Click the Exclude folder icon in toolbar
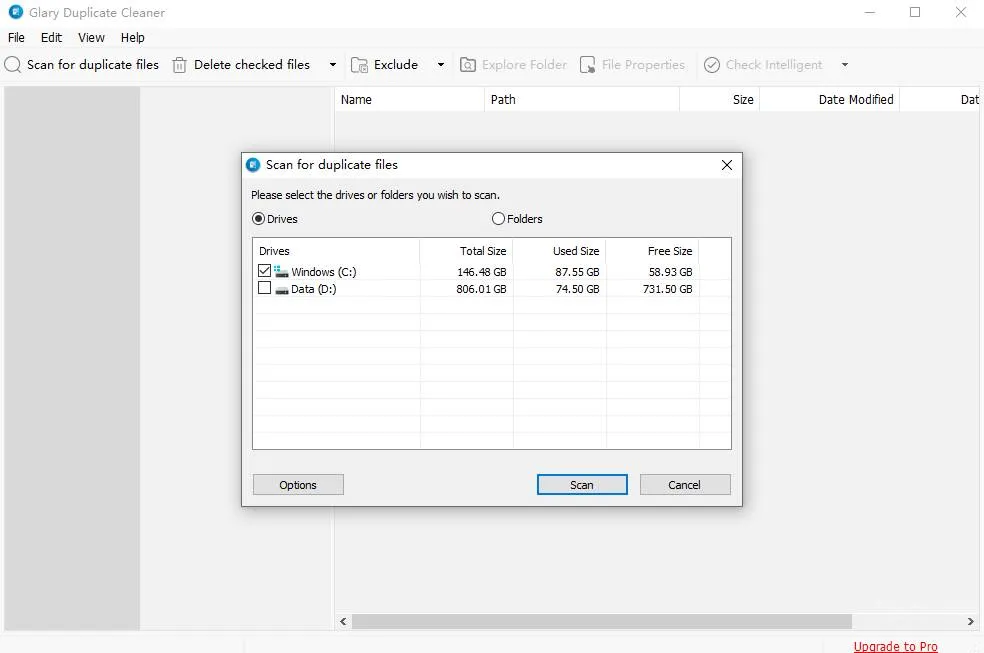 [359, 65]
